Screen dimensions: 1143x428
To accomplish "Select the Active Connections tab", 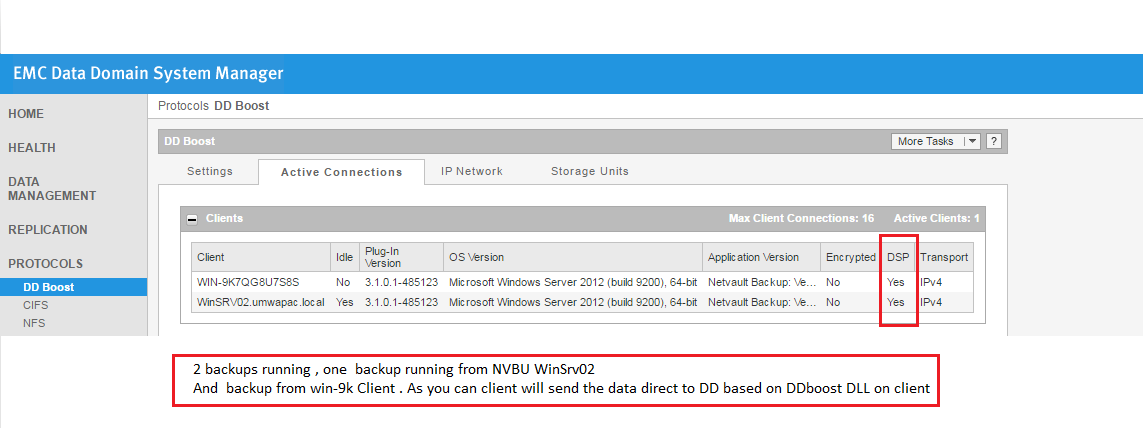I will tap(341, 172).
